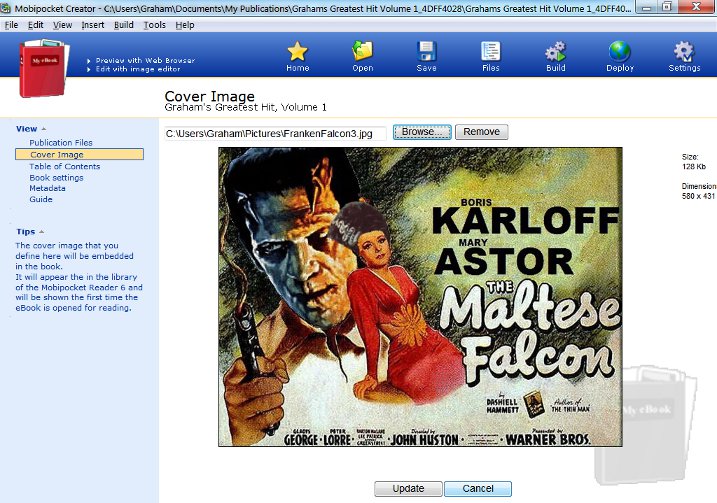Open Guide in sidebar
The height and width of the screenshot is (503, 717).
tap(41, 199)
